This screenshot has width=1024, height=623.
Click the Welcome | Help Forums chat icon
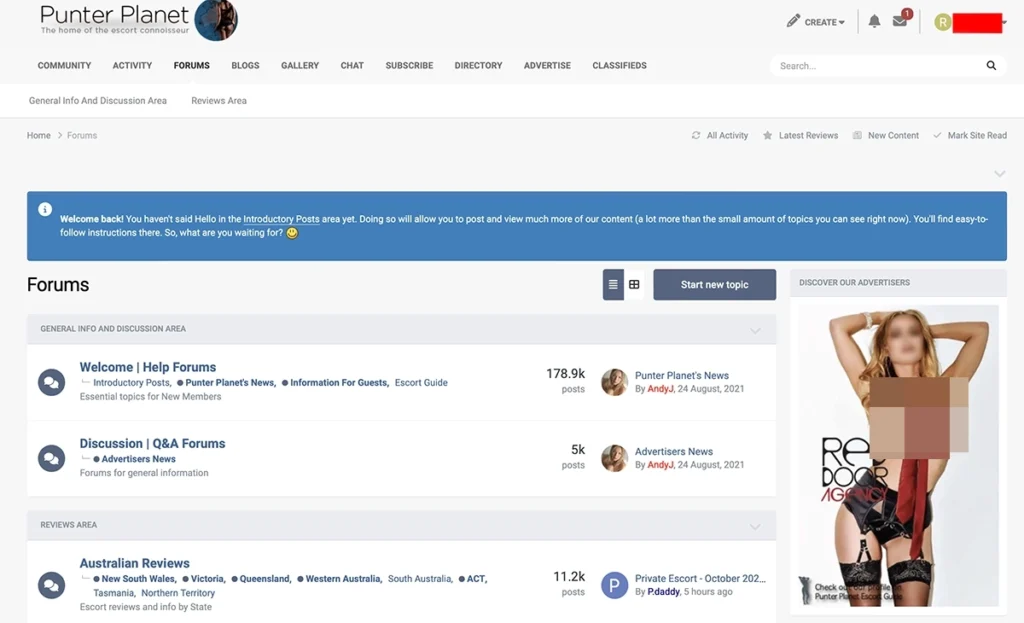click(51, 382)
